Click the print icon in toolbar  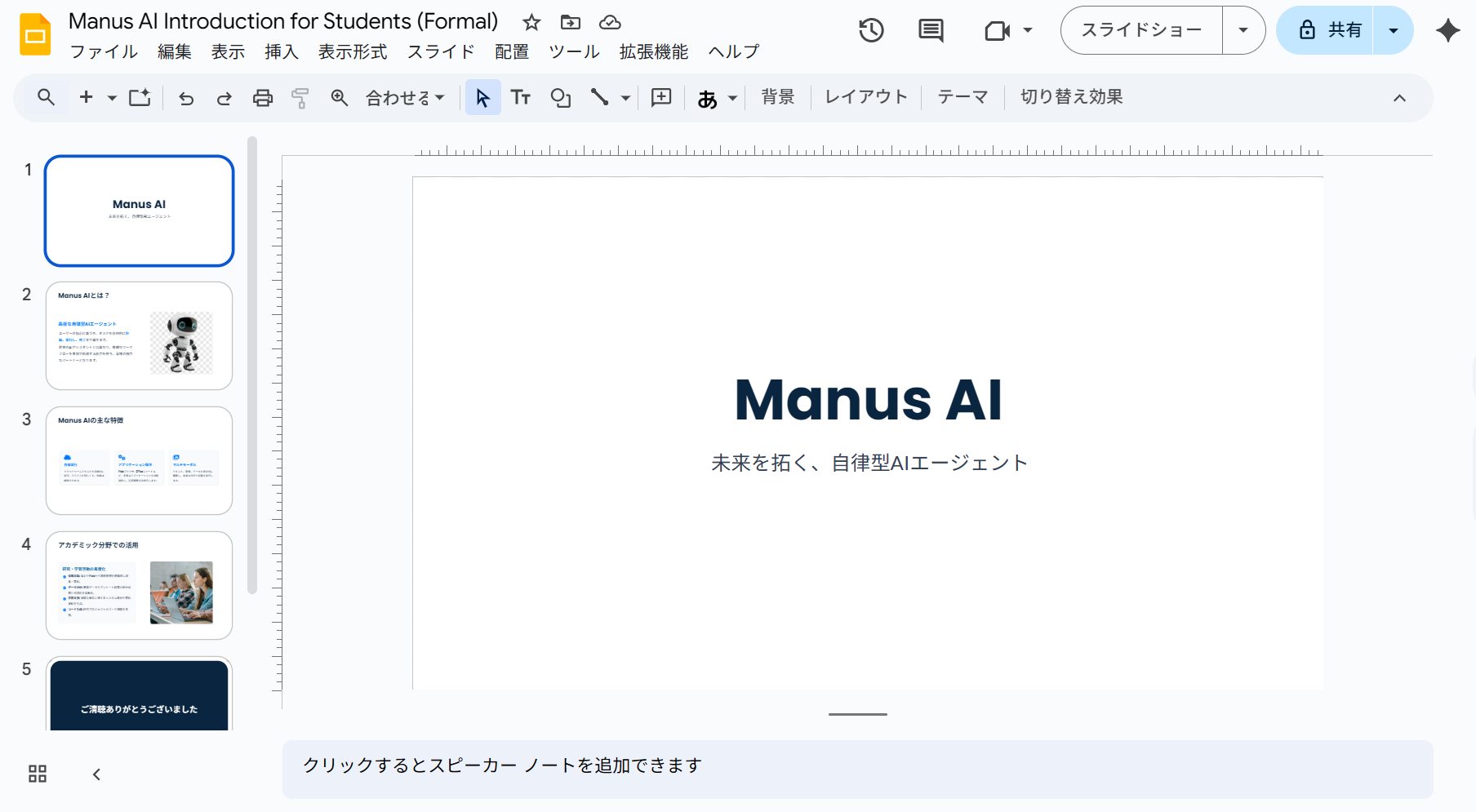pyautogui.click(x=262, y=98)
